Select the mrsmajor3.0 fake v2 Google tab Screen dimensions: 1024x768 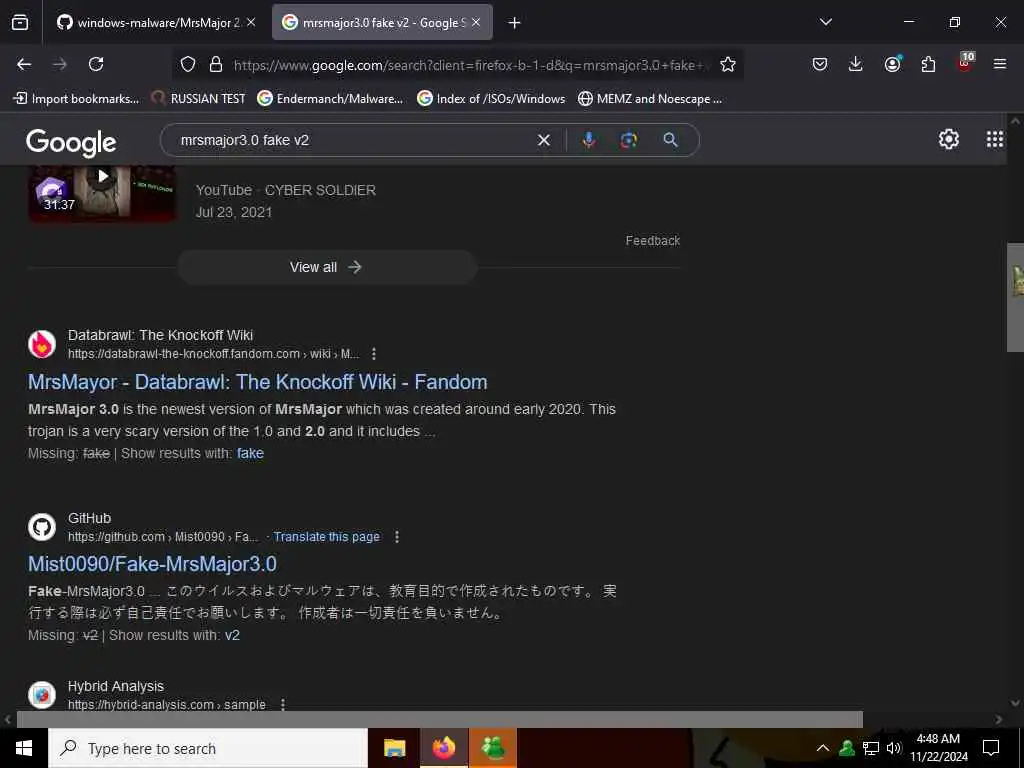(382, 23)
